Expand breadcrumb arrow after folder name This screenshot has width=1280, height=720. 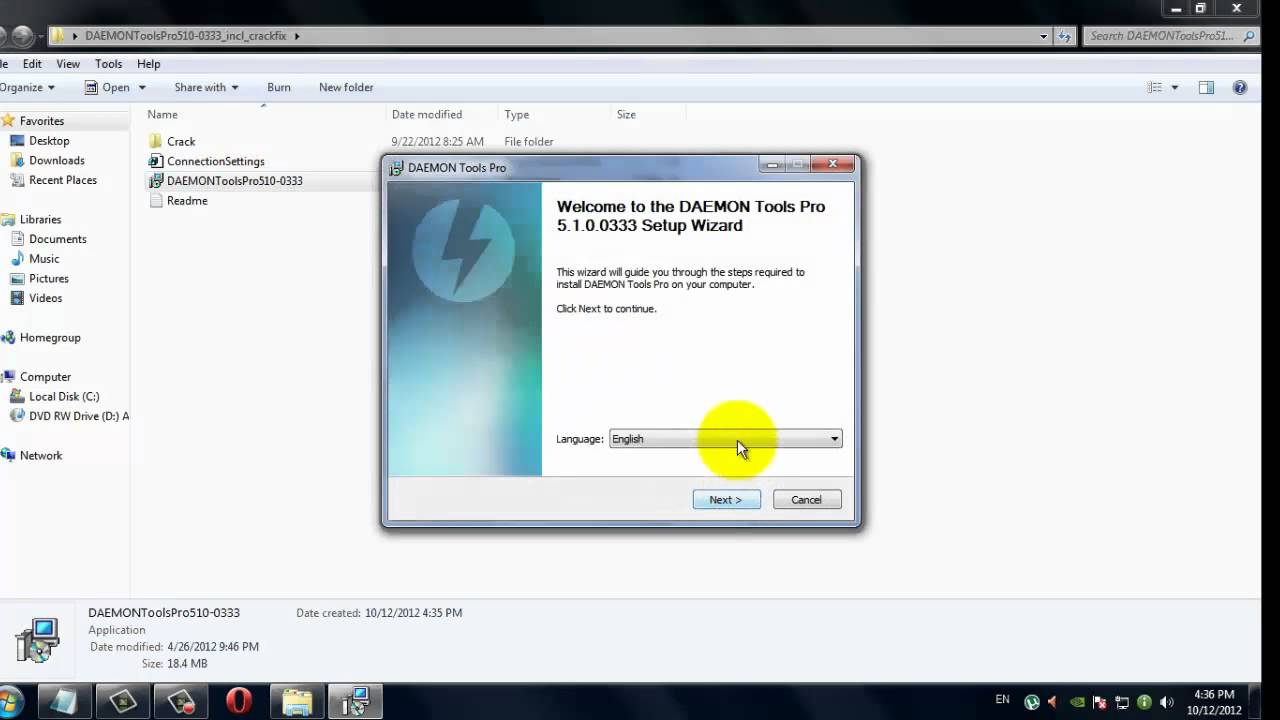click(x=297, y=36)
